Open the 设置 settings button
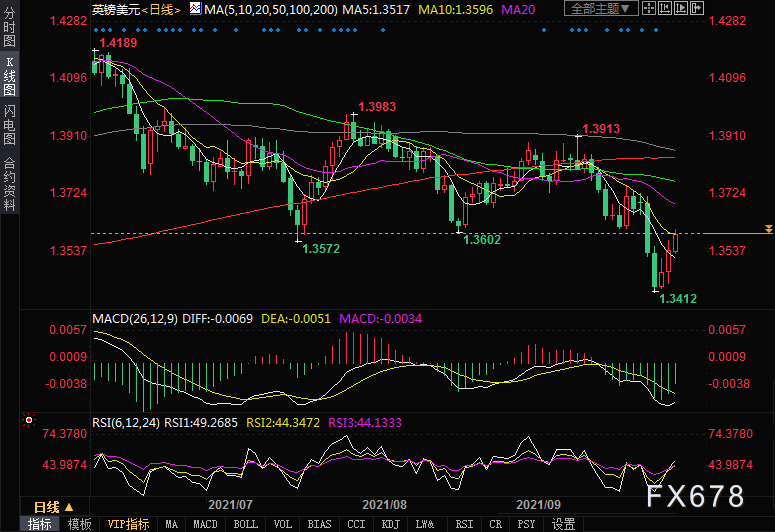Viewport: 775px width, 532px height. tap(563, 524)
